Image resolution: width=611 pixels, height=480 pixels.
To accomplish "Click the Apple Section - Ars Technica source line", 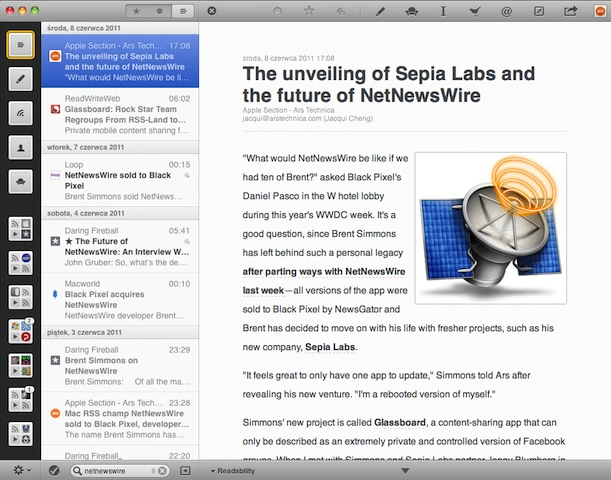I will click(288, 110).
